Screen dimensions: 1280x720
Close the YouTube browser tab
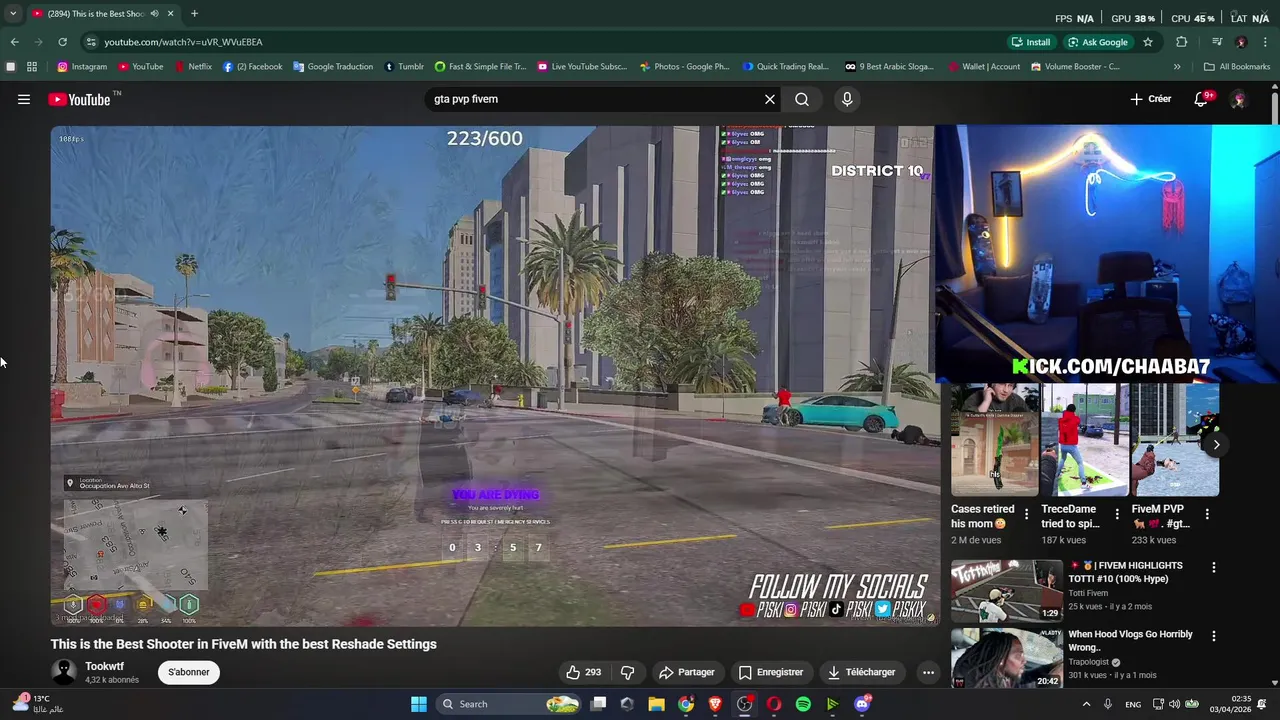(x=170, y=14)
